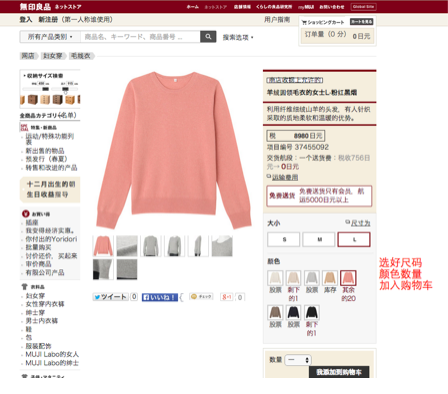View the grey sweater front thumbnail

point(150,246)
